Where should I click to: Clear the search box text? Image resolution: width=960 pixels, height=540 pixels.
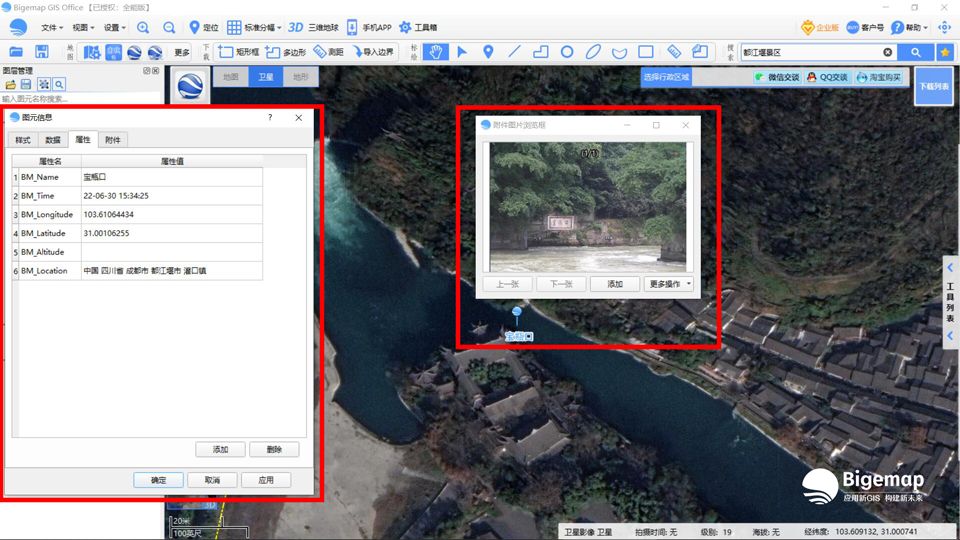pos(887,52)
